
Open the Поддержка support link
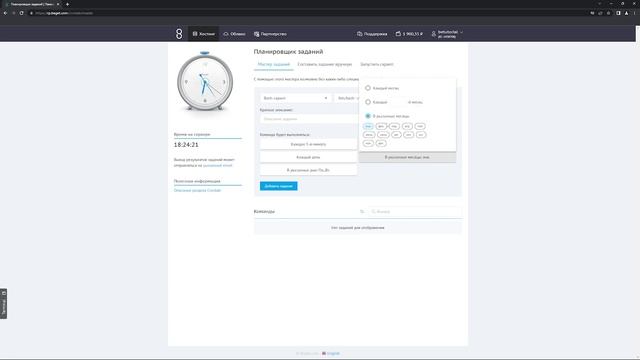372,34
